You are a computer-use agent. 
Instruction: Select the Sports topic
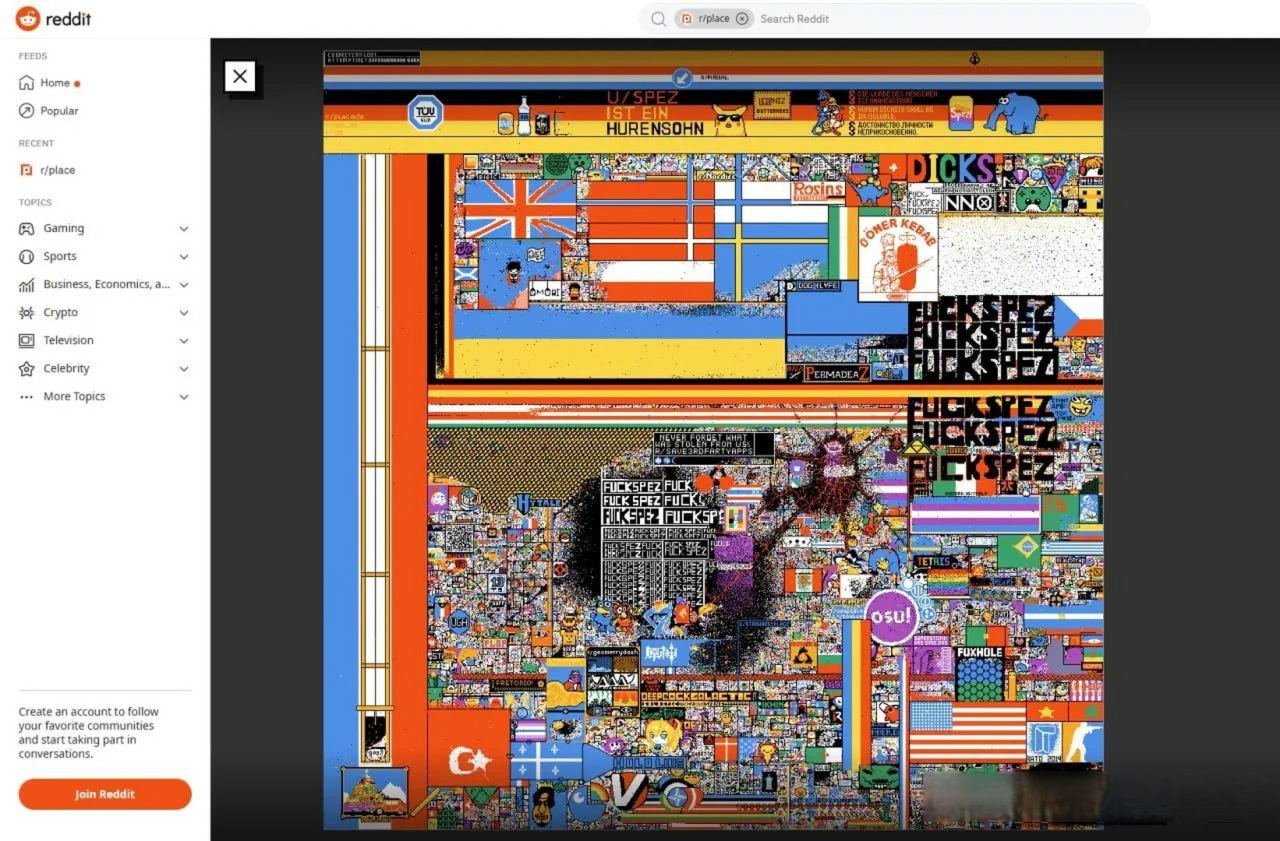coord(60,257)
